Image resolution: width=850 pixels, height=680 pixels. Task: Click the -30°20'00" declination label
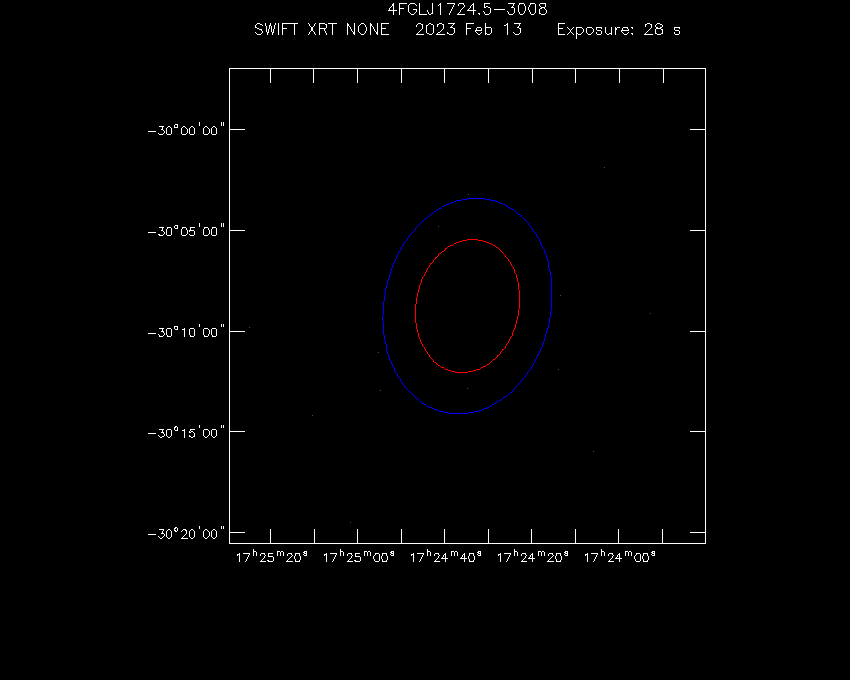186,534
